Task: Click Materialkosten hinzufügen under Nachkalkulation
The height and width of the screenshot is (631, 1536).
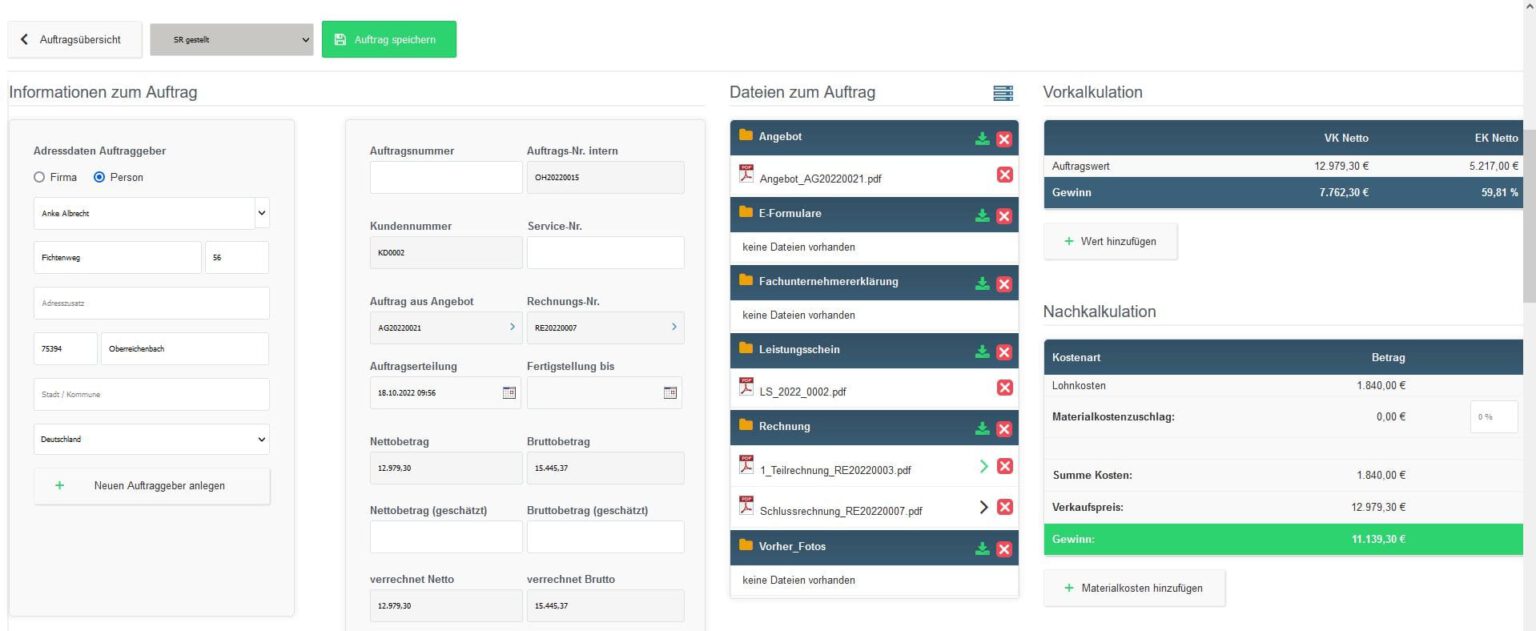Action: [1135, 587]
